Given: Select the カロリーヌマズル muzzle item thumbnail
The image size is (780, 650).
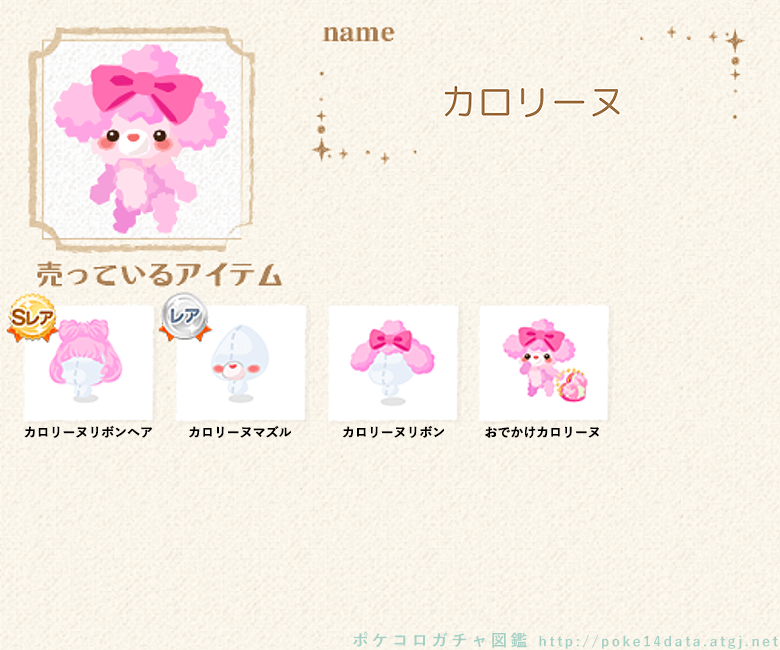Looking at the screenshot, I should [241, 363].
